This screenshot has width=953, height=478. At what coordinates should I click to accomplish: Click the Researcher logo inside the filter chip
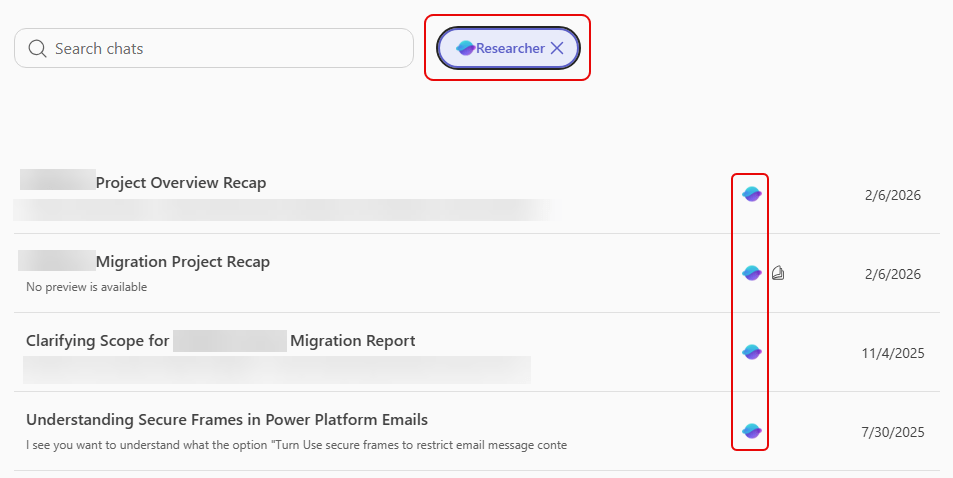point(465,48)
